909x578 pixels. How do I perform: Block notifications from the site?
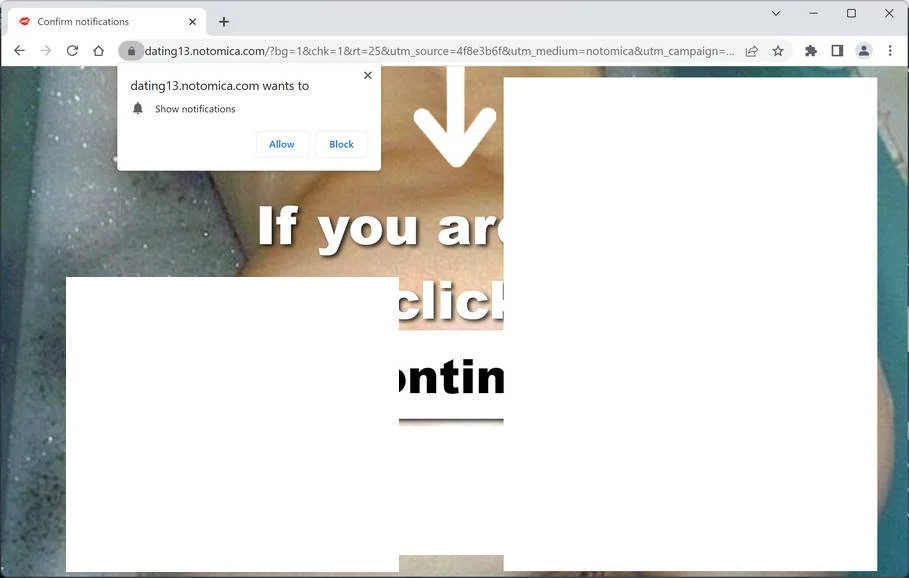coord(341,144)
